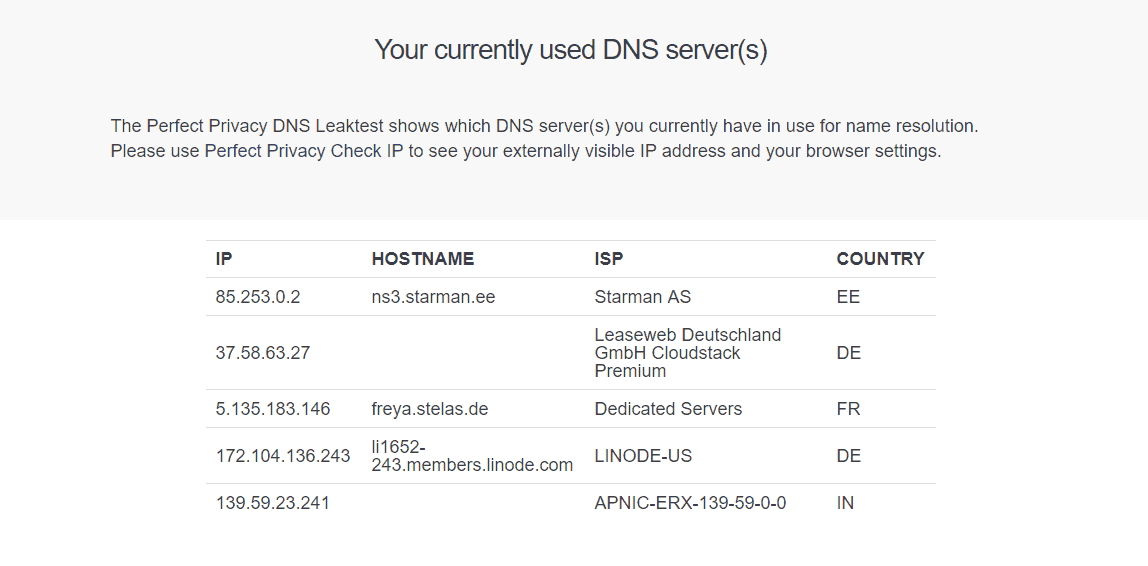Click the Dedicated Servers ISP cell
This screenshot has width=1148, height=566.
pos(668,409)
